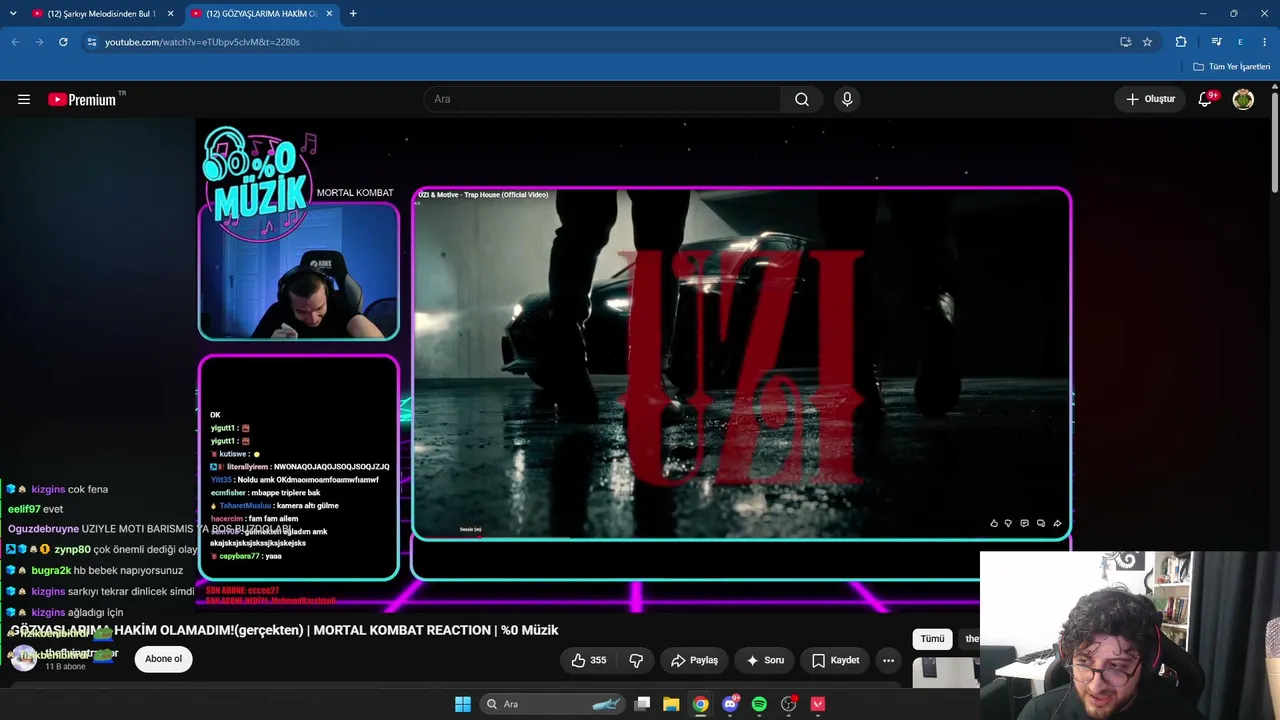Open Windows Start menu
Screen dimensions: 1280x720
(x=462, y=704)
